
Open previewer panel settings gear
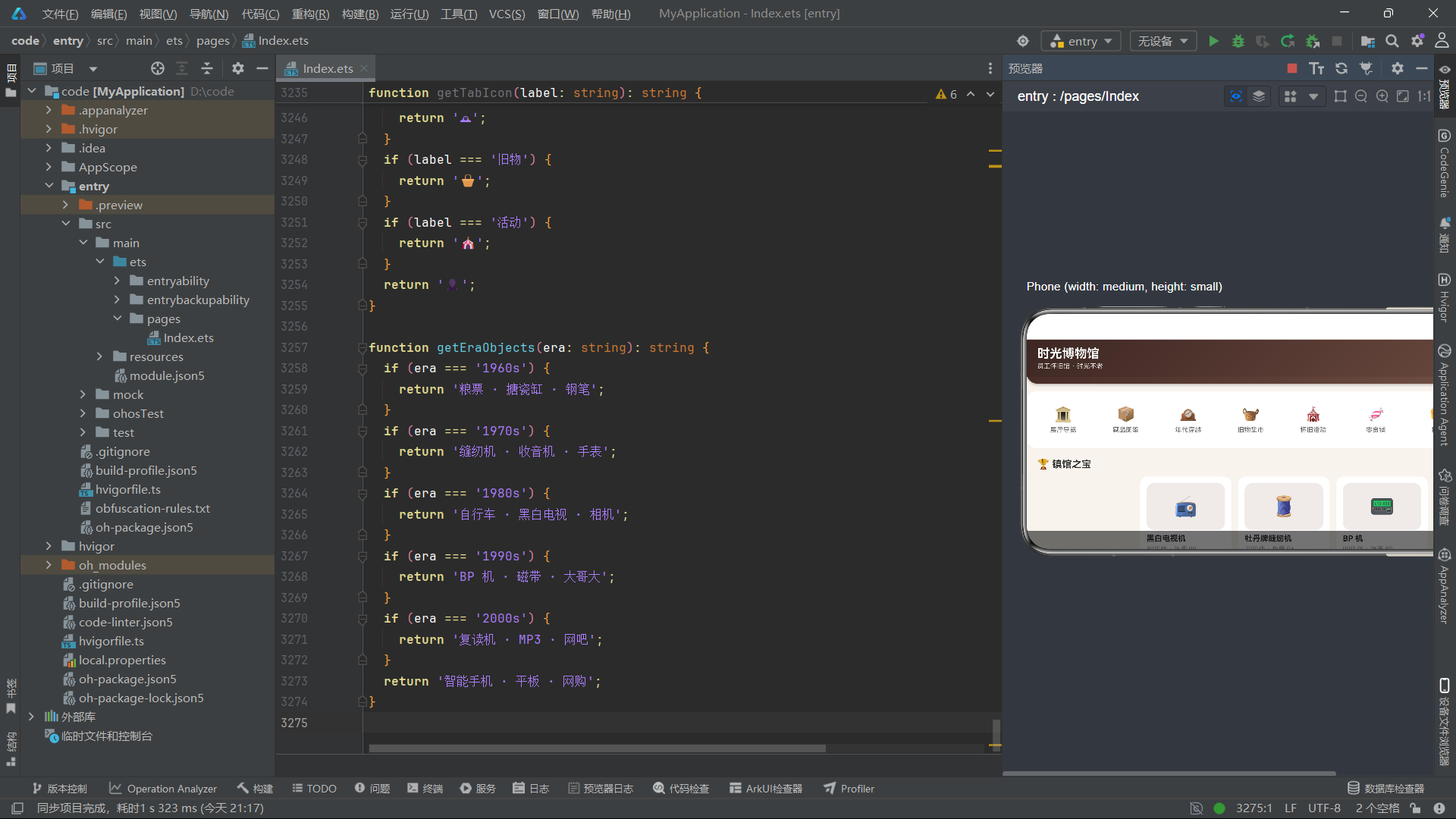(x=1398, y=68)
